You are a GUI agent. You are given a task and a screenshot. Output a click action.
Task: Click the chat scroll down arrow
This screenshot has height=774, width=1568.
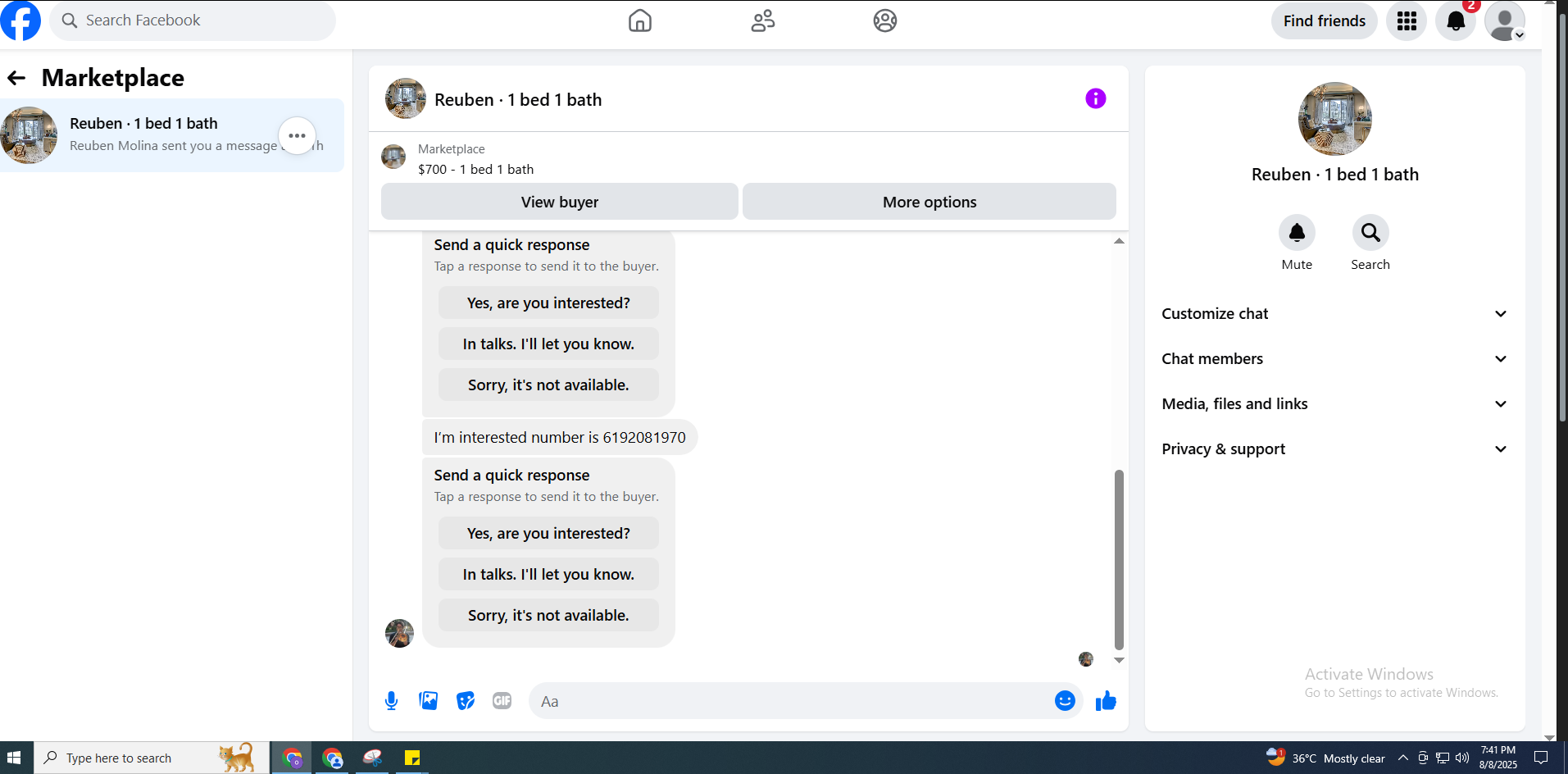pyautogui.click(x=1119, y=660)
